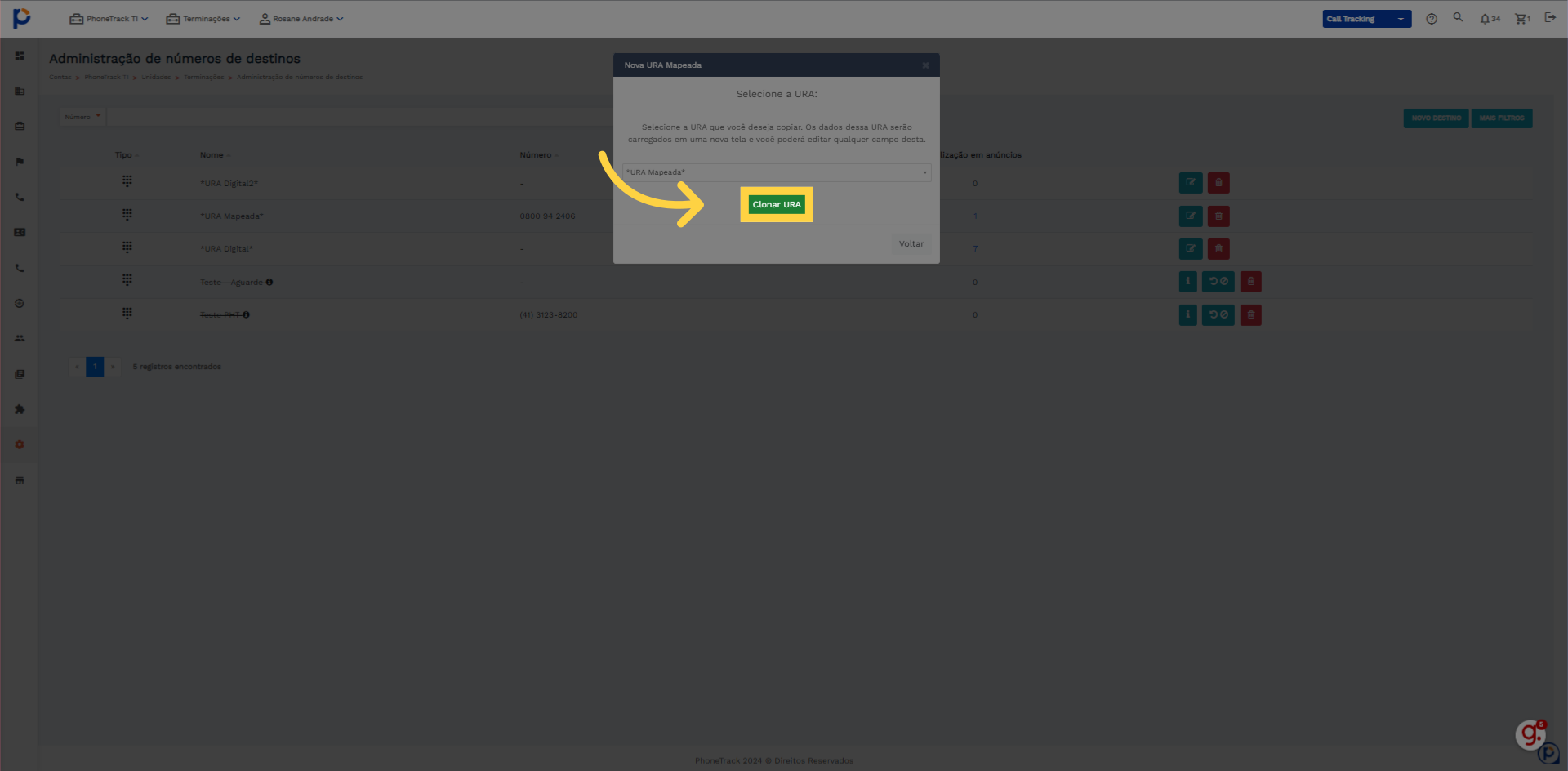The width and height of the screenshot is (1568, 771).
Task: Open the people group icon in the sidebar
Action: [x=20, y=338]
